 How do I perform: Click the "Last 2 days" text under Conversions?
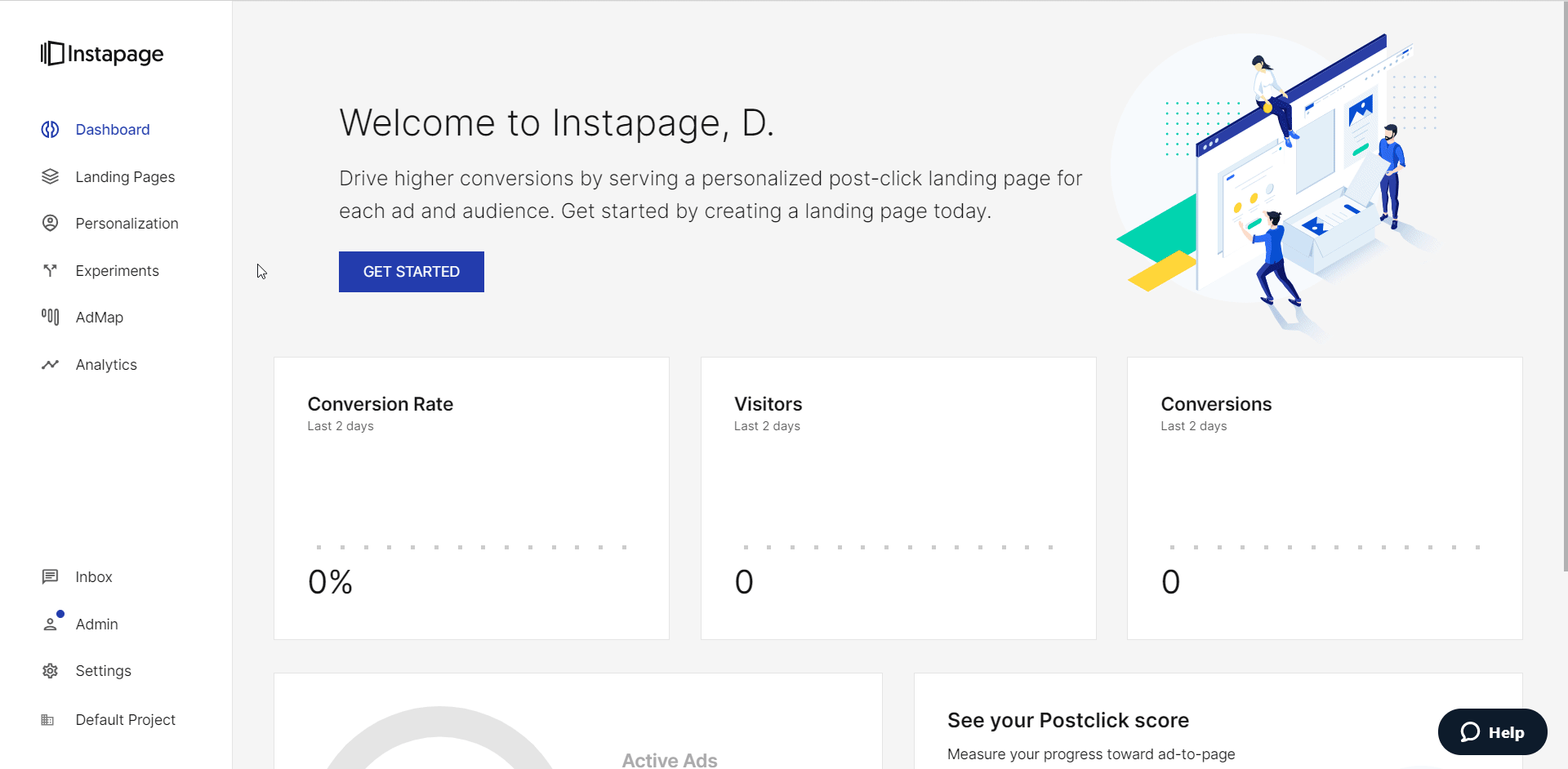pyautogui.click(x=1194, y=426)
